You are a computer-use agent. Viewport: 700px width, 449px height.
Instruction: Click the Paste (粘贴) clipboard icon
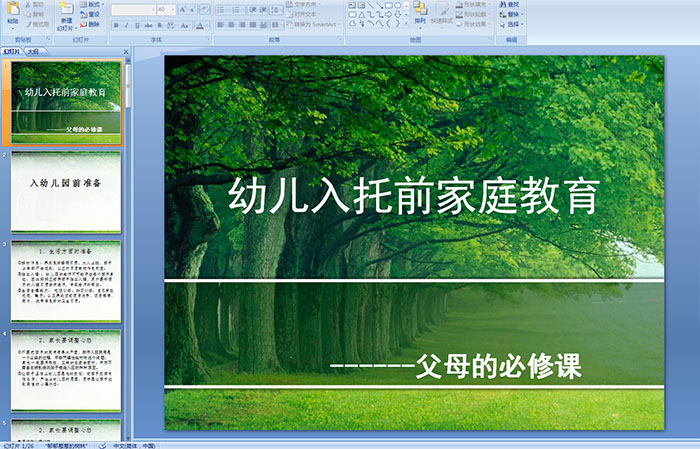(x=13, y=9)
